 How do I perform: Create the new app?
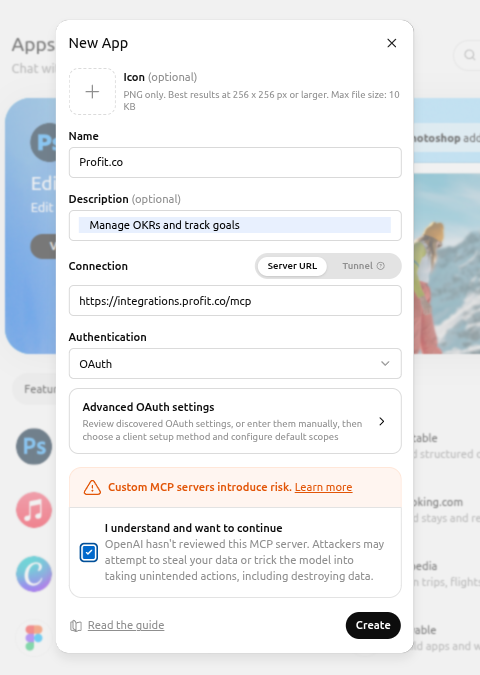pyautogui.click(x=373, y=625)
